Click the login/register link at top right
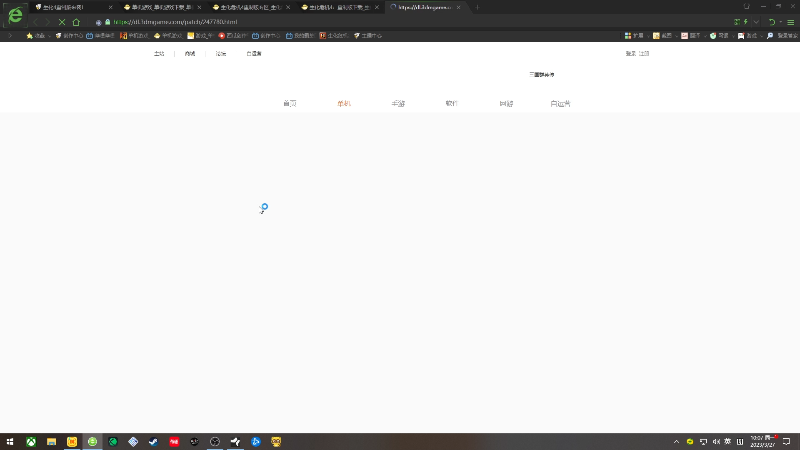This screenshot has width=800, height=450. pos(637,54)
